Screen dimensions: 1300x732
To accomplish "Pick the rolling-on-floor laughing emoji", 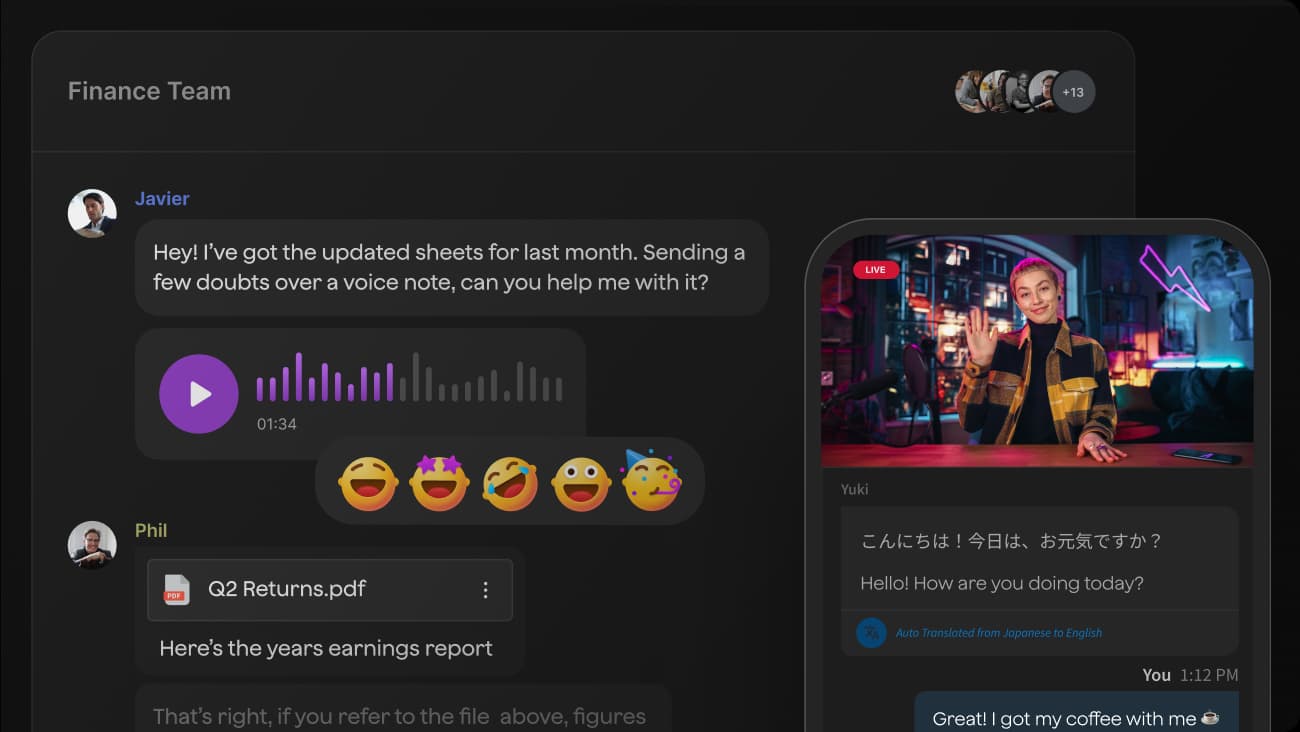I will (x=510, y=483).
